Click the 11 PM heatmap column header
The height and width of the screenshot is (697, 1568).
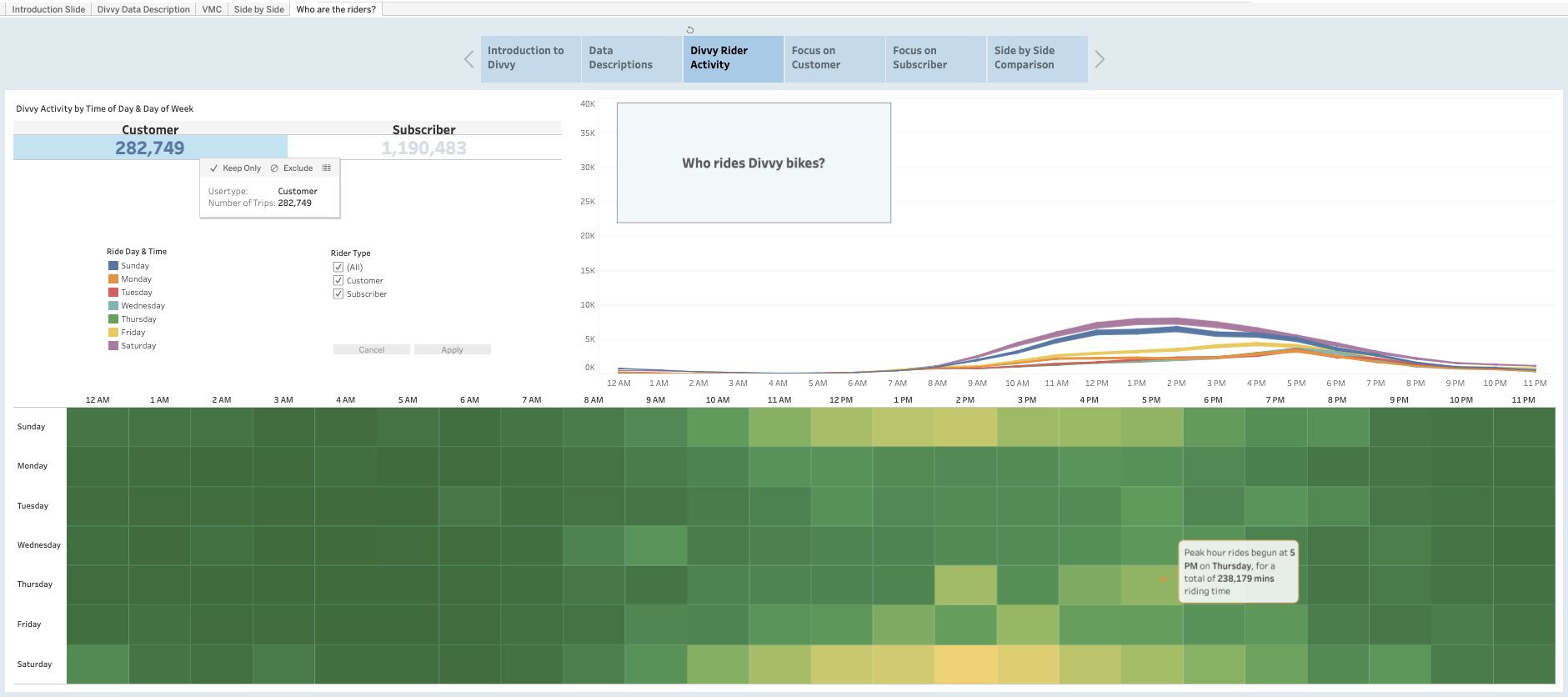pos(1523,400)
